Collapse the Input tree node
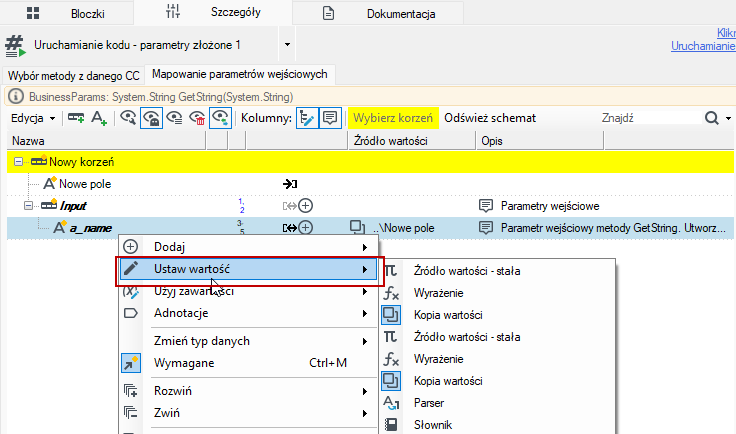The height and width of the screenshot is (434, 736). coord(29,206)
